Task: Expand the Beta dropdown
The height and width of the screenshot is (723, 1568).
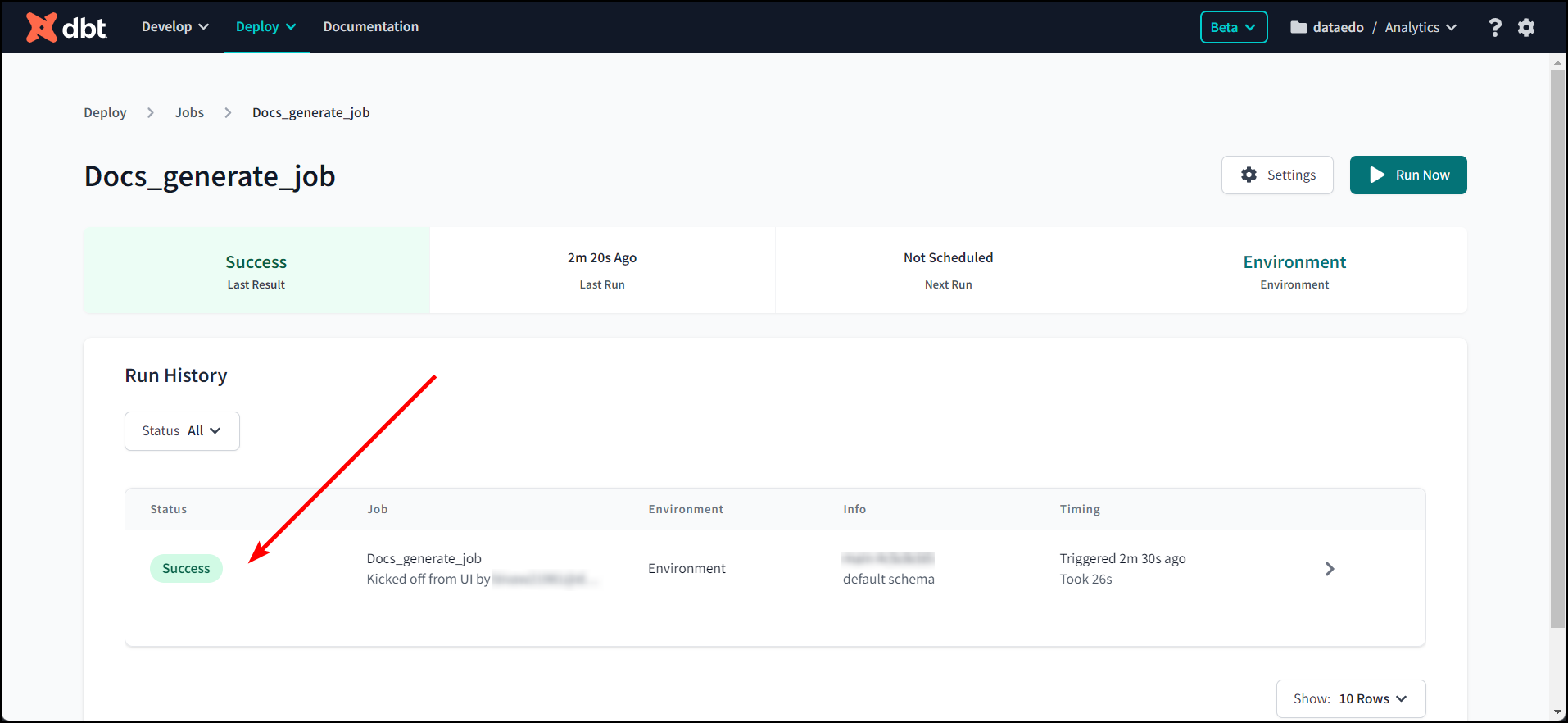Action: [1233, 27]
